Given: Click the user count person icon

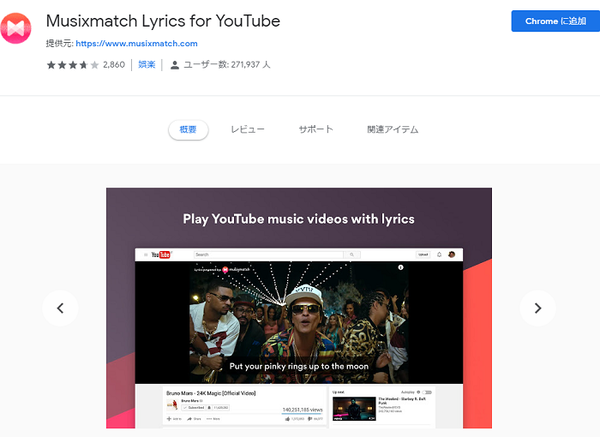Looking at the screenshot, I should coord(174,65).
